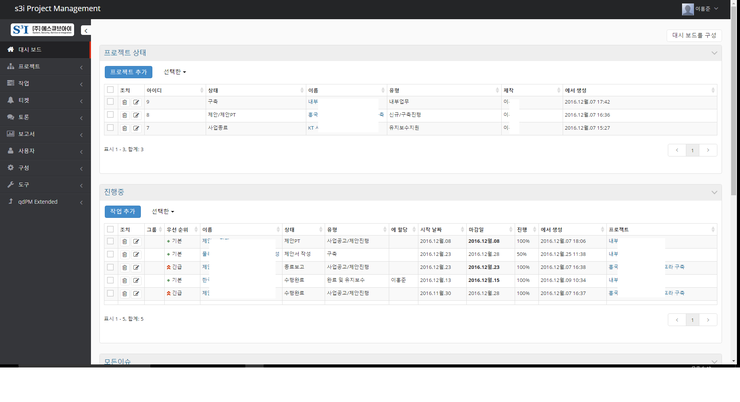This screenshot has width=740, height=402.
Task: Sort project table by 에서 생성 column
Action: [x=588, y=90]
